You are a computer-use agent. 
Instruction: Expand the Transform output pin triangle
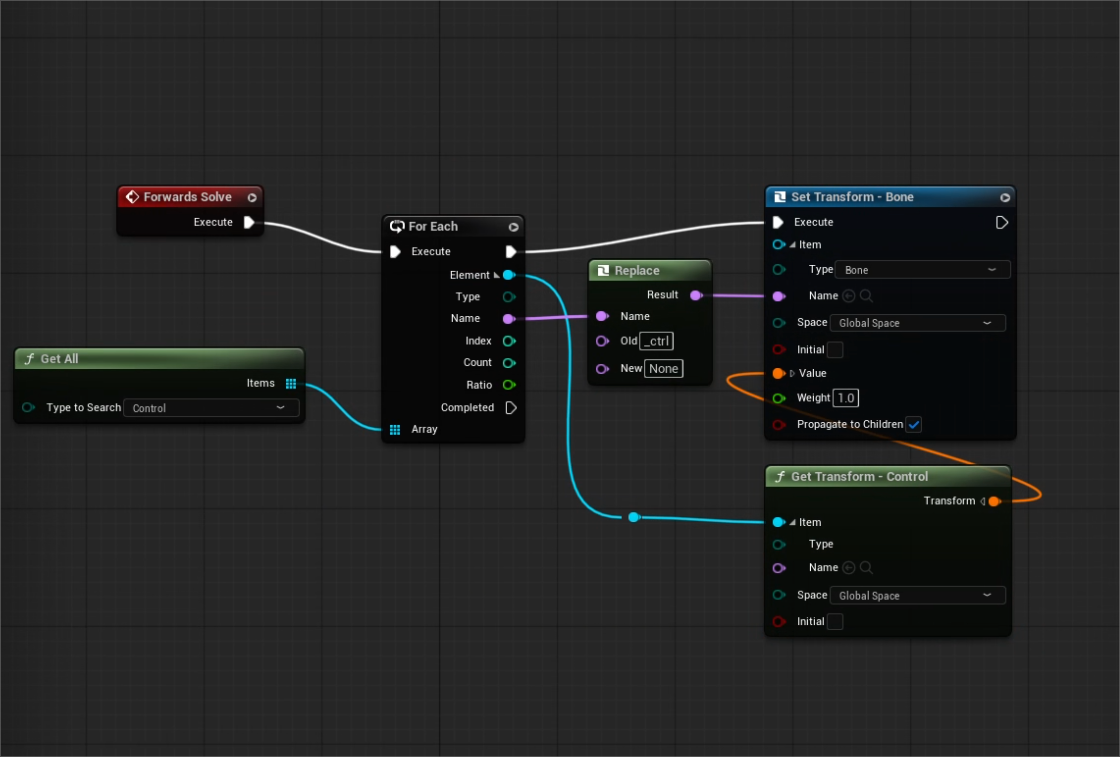click(983, 501)
